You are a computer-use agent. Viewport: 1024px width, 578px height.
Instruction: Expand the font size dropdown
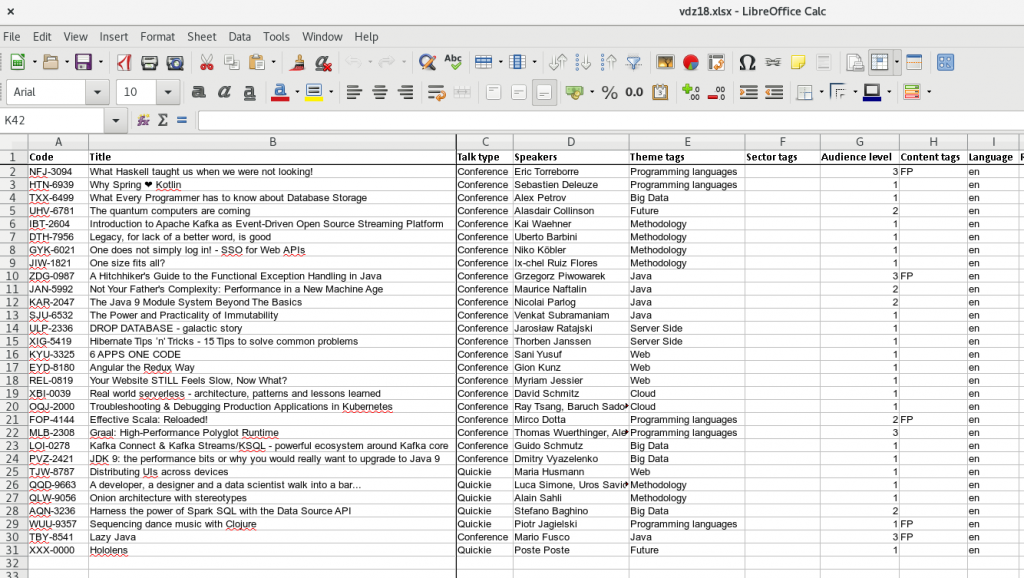pyautogui.click(x=170, y=92)
